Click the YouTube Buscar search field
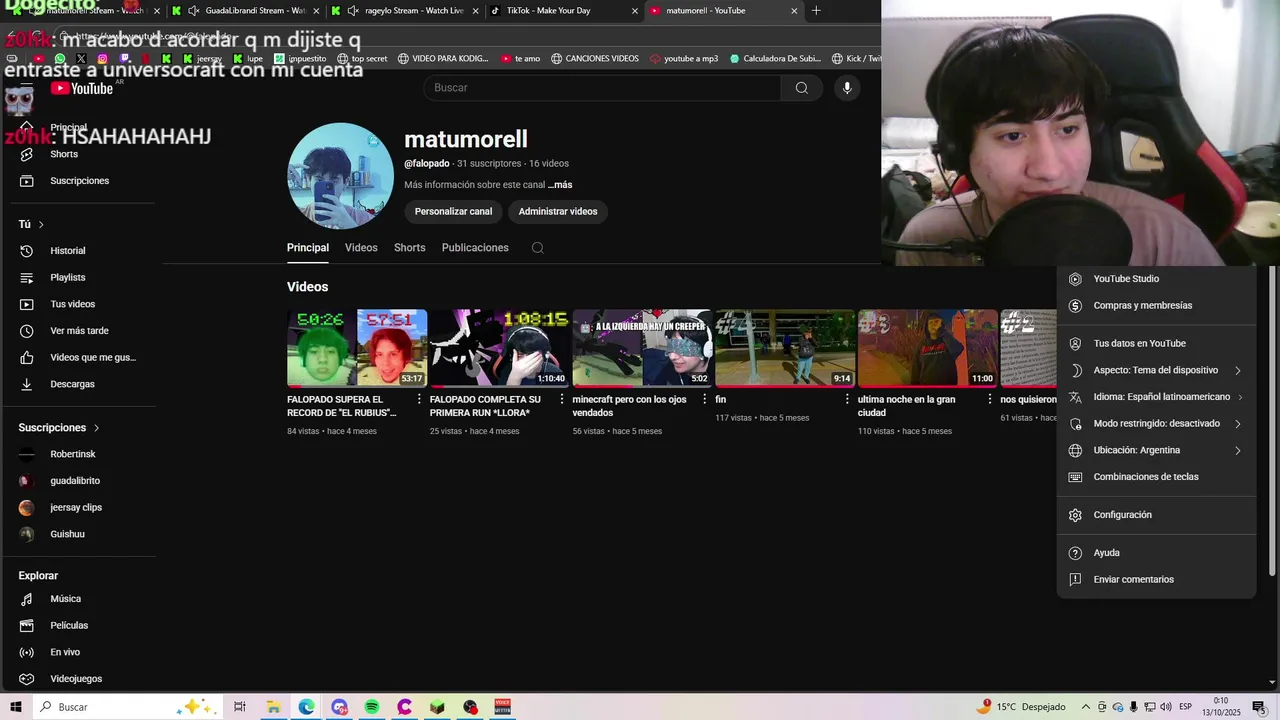Viewport: 1280px width, 720px height. click(602, 88)
